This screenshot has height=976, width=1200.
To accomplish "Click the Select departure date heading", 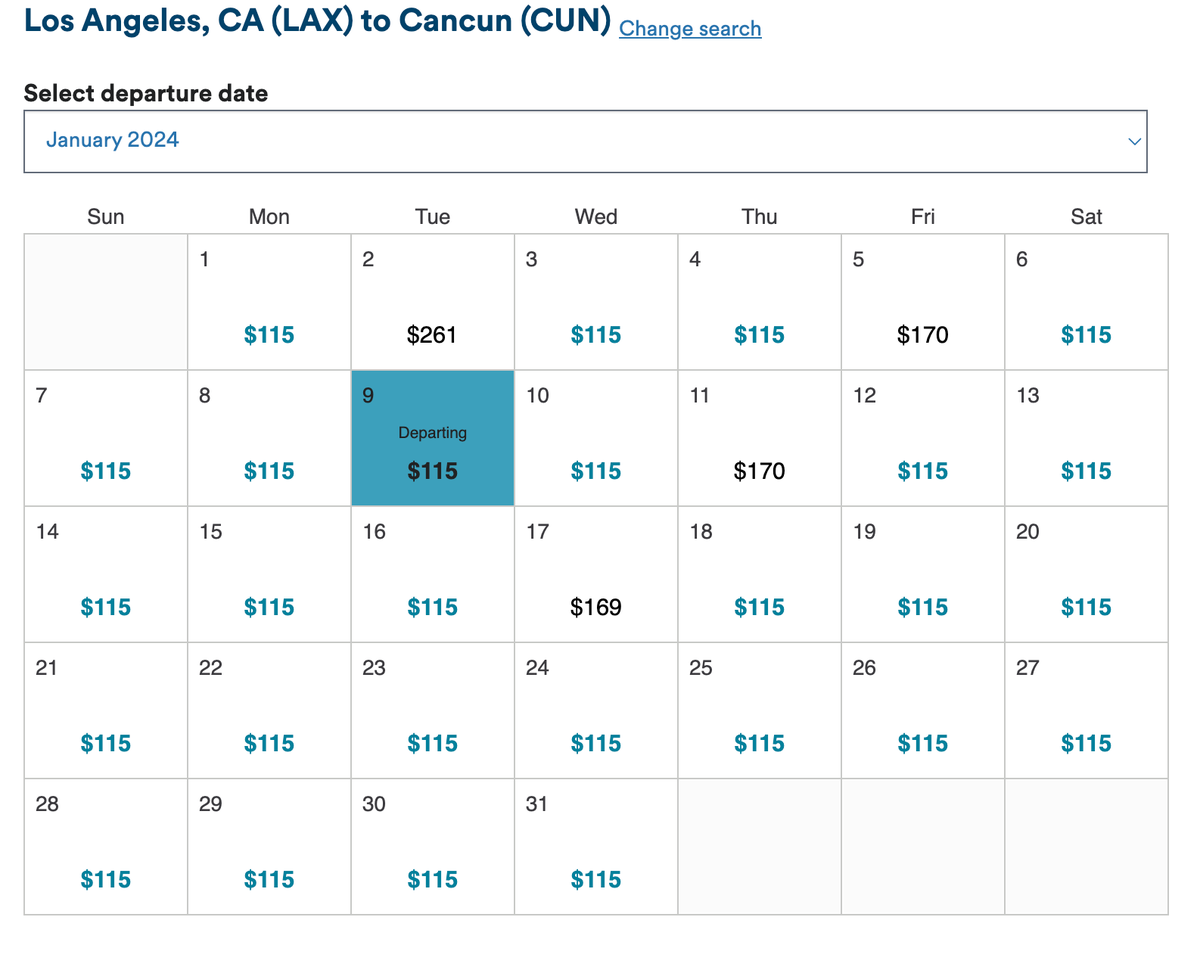I will click(146, 93).
